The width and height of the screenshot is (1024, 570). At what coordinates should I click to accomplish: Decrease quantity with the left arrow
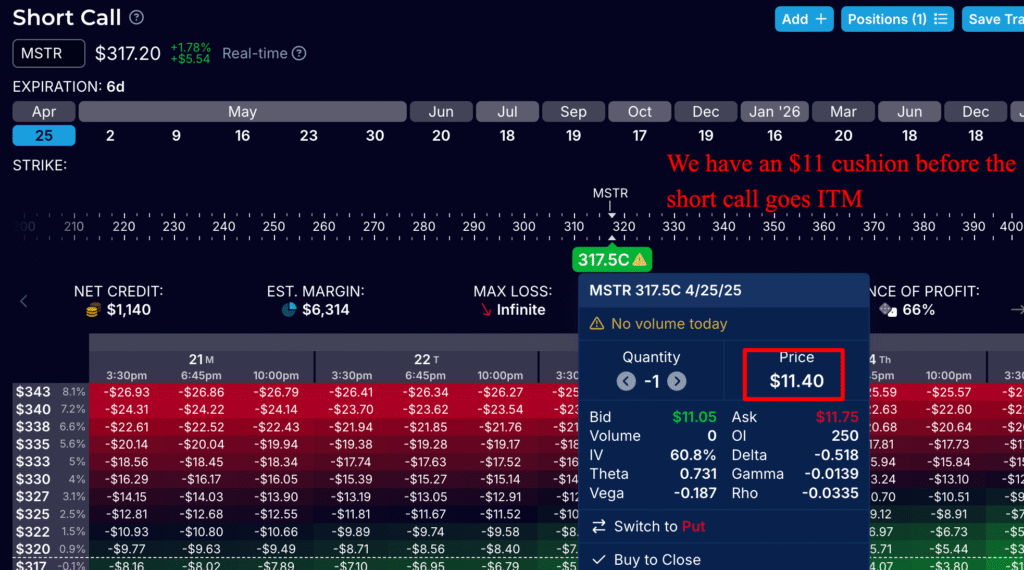pos(626,381)
